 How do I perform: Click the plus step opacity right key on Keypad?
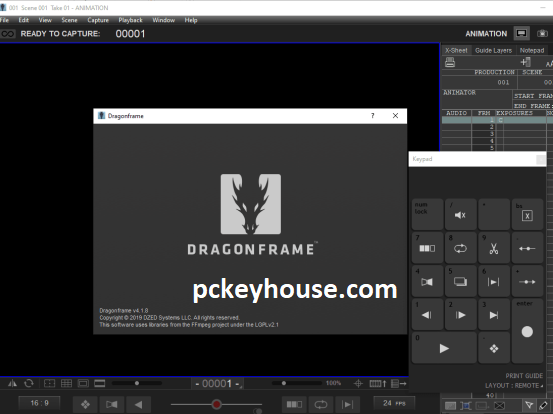point(527,281)
